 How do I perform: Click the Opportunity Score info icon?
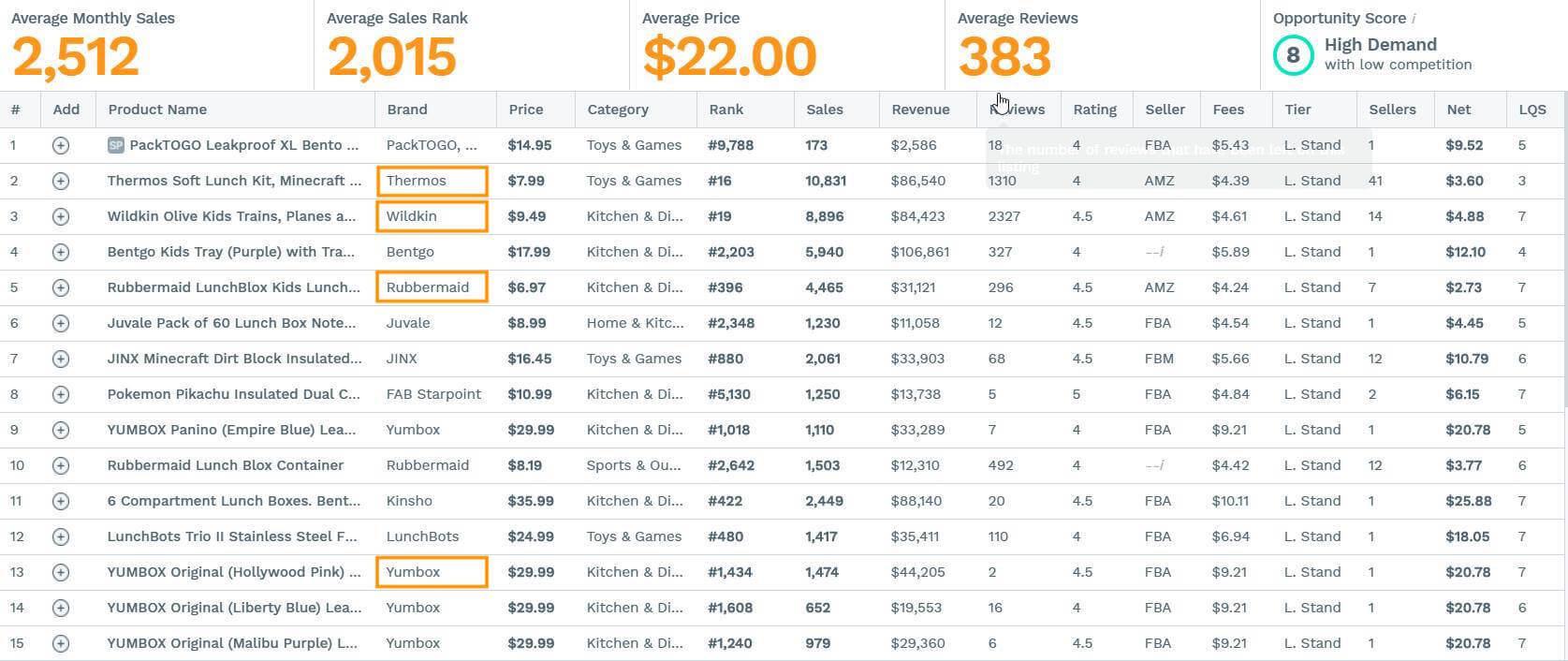pyautogui.click(x=1414, y=19)
